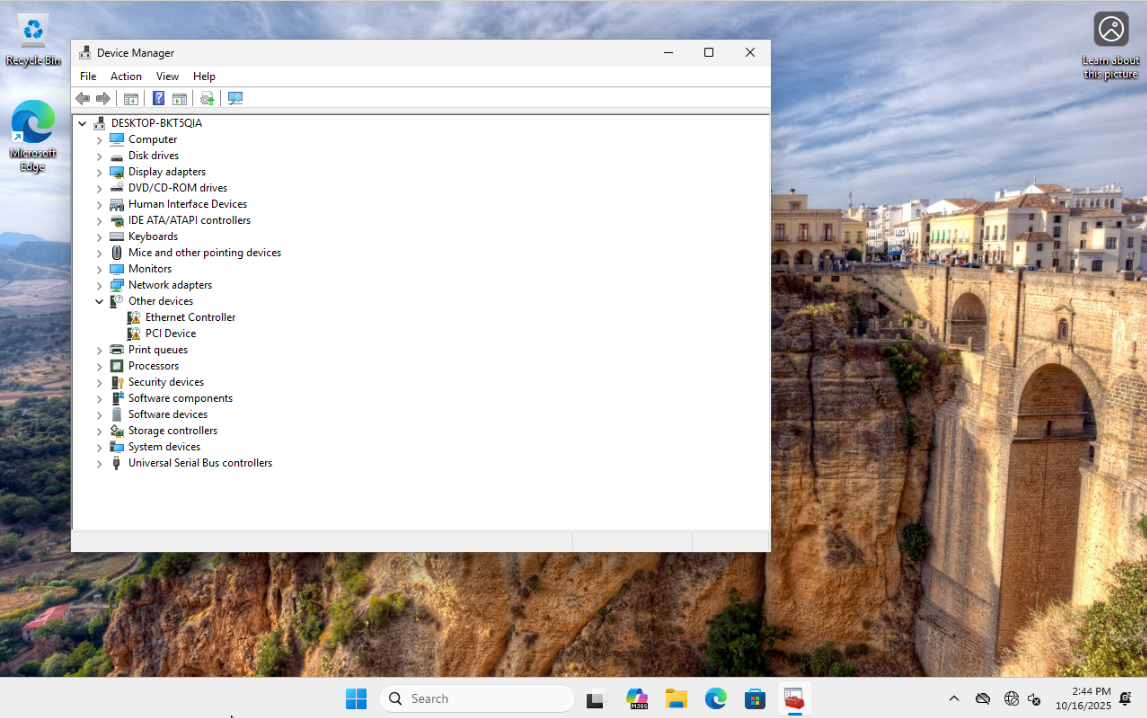This screenshot has height=718, width=1147.
Task: Select the Display adapters label
Action: (167, 172)
